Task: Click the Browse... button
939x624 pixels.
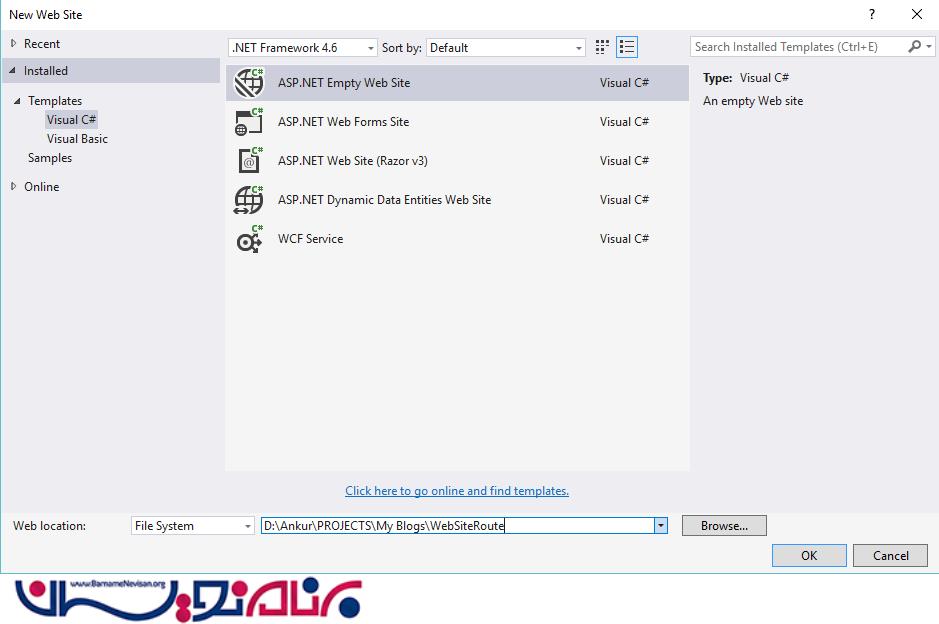Action: tap(724, 526)
